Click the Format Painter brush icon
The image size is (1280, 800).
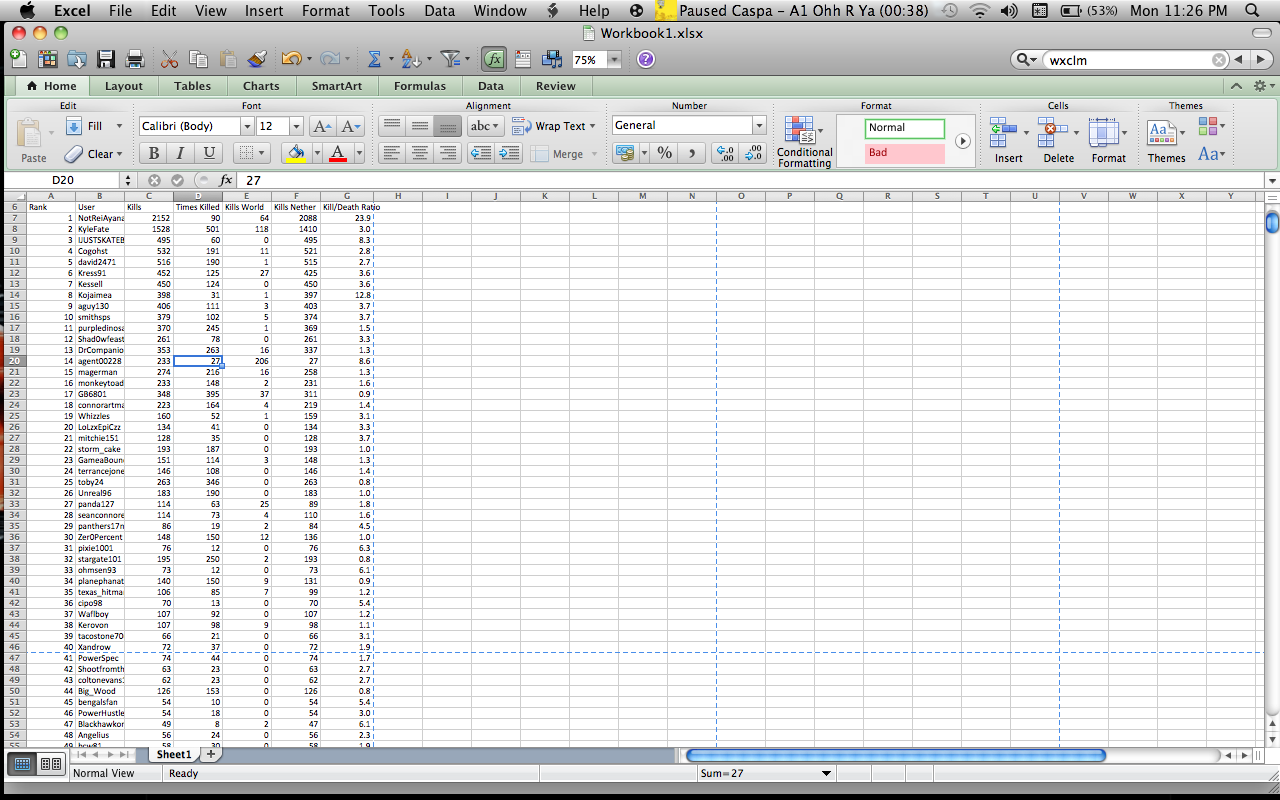point(255,59)
